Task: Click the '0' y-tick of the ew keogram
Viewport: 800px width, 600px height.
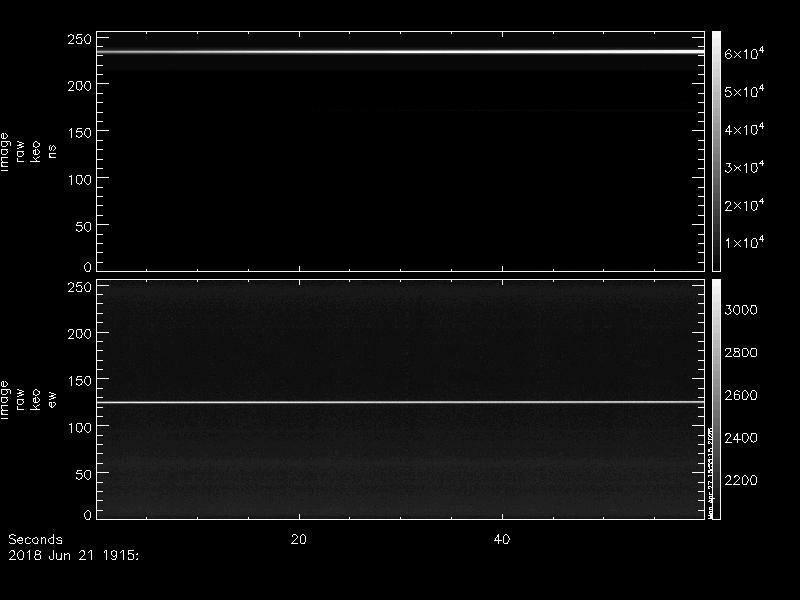Action: (x=88, y=514)
